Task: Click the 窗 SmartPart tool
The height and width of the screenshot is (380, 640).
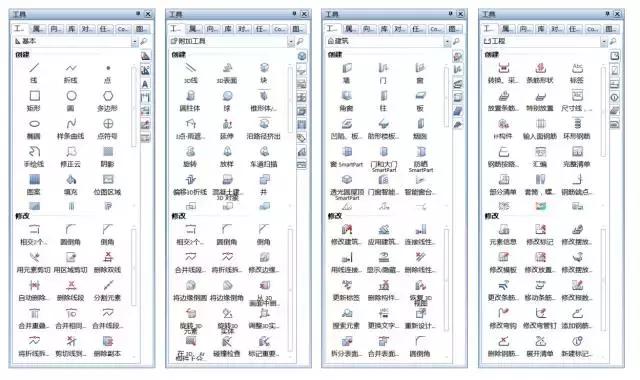Action: coord(347,157)
